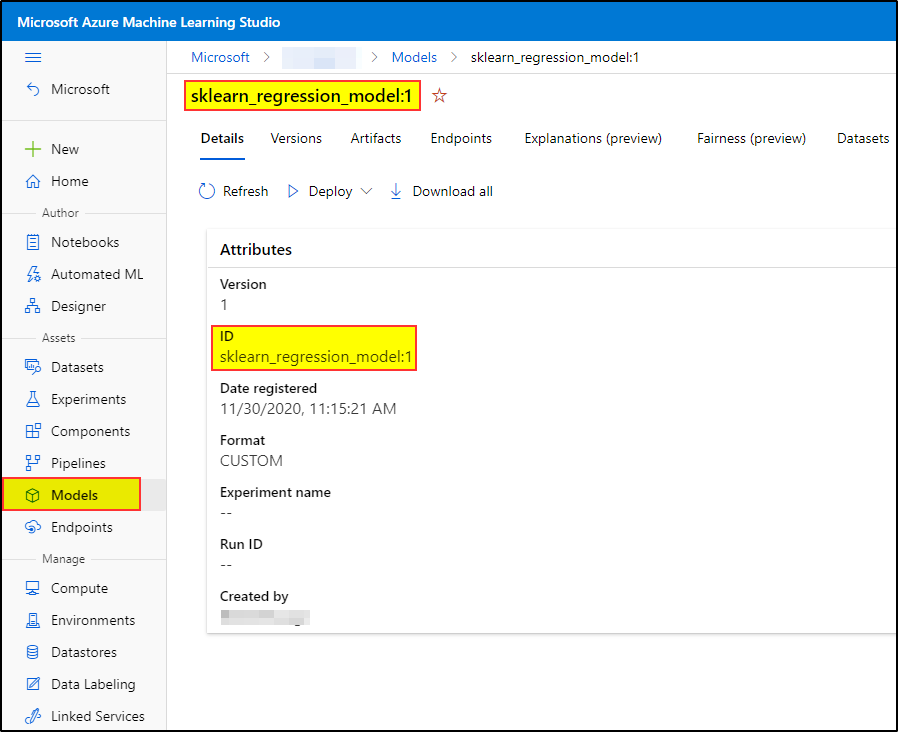Click the blurred Created by value
The width and height of the screenshot is (898, 732).
(265, 617)
